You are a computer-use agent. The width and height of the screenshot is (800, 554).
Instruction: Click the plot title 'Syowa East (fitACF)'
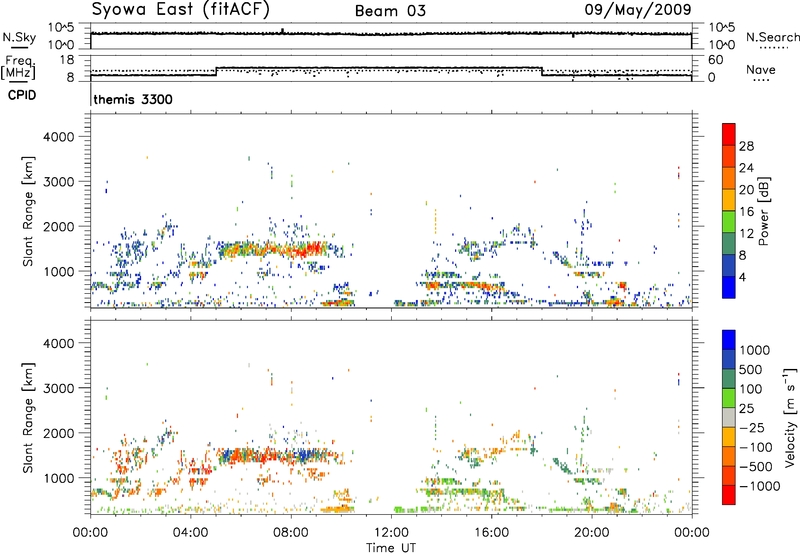click(180, 10)
